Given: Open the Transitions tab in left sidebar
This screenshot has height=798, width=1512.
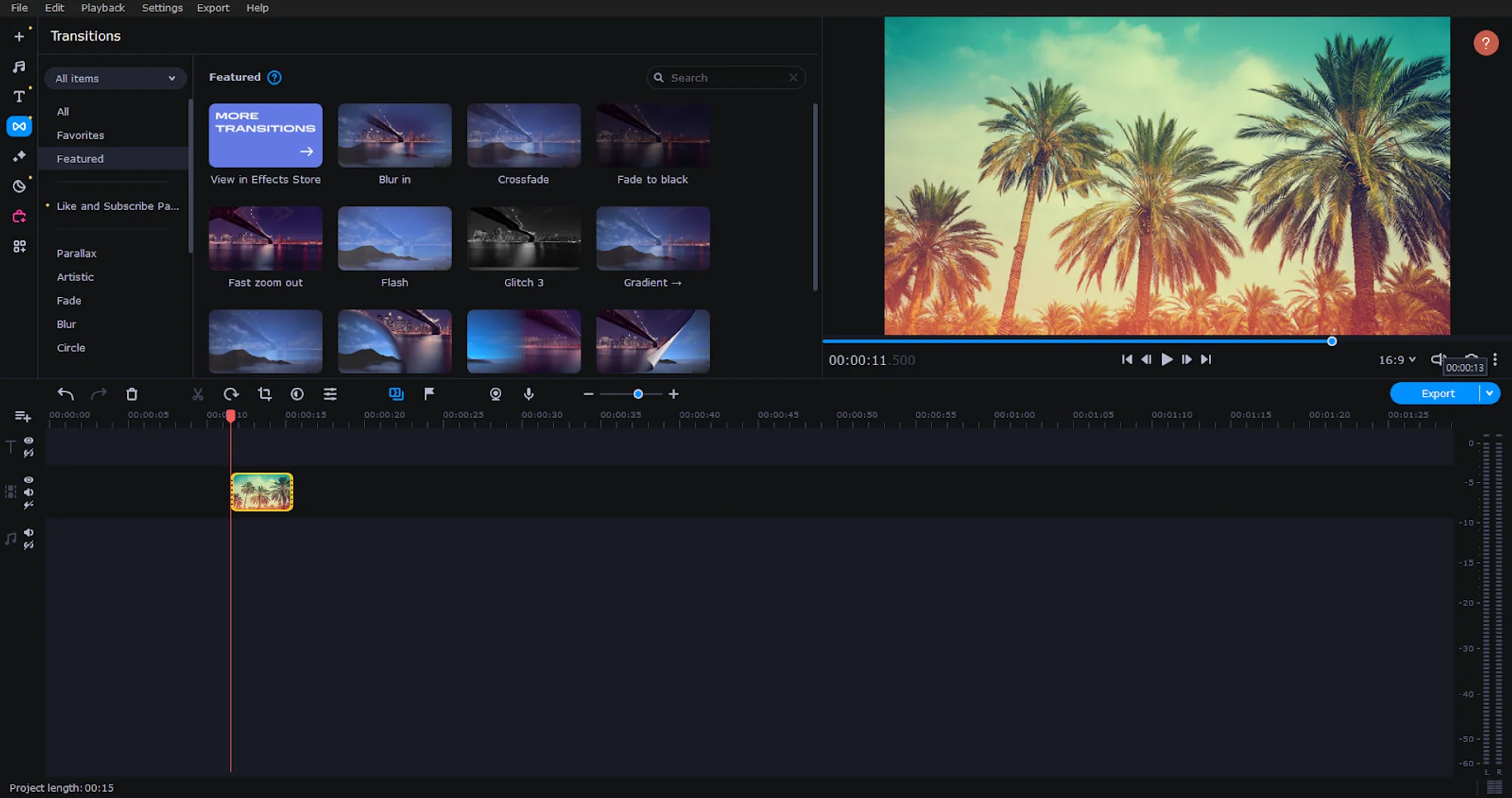Looking at the screenshot, I should tap(19, 126).
